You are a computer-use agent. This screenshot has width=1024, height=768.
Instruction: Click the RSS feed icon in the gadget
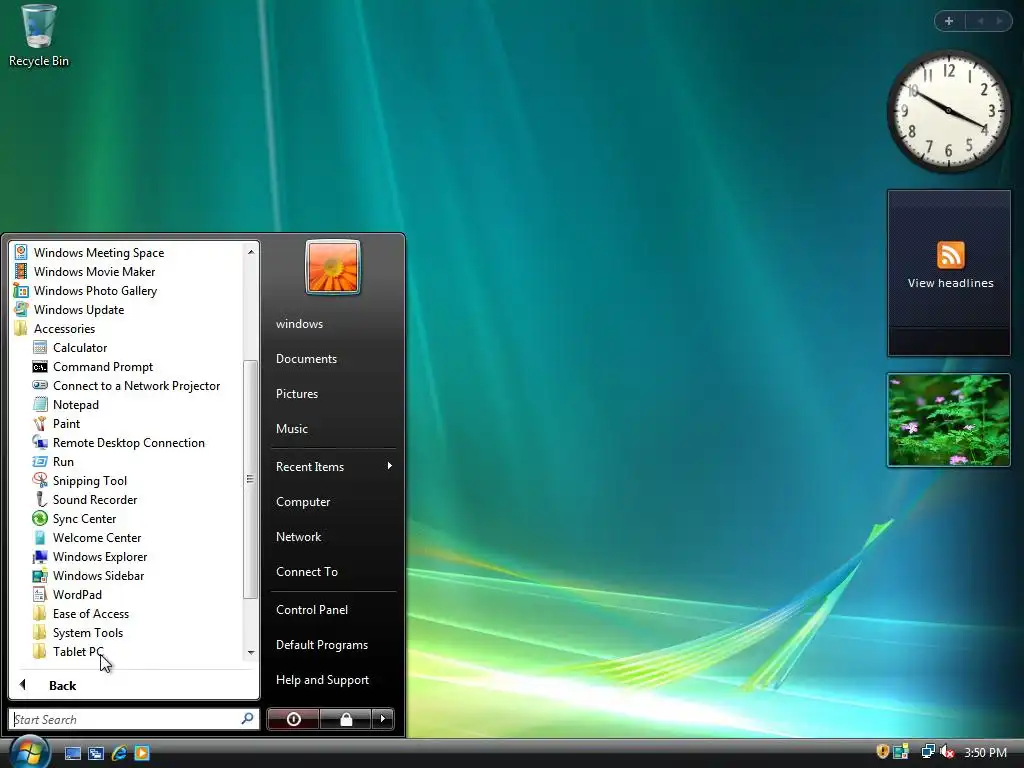tap(950, 255)
